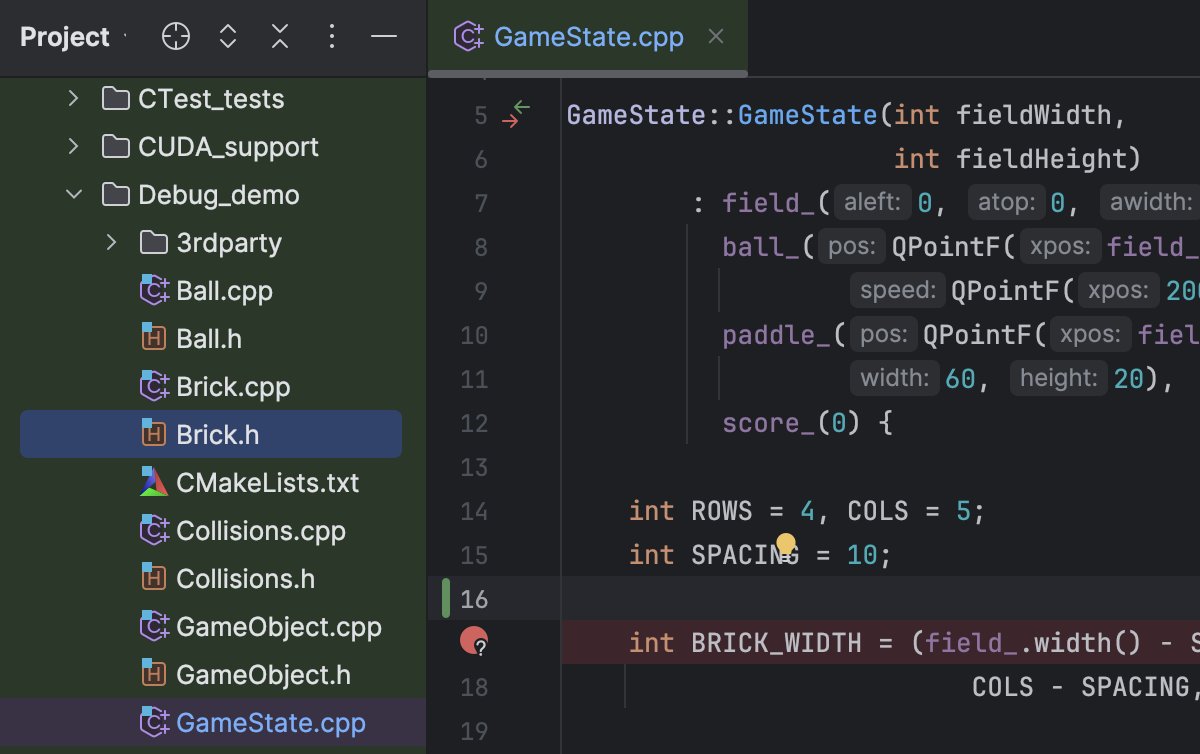This screenshot has height=754, width=1200.
Task: Hide the Project tool window
Action: [x=384, y=37]
